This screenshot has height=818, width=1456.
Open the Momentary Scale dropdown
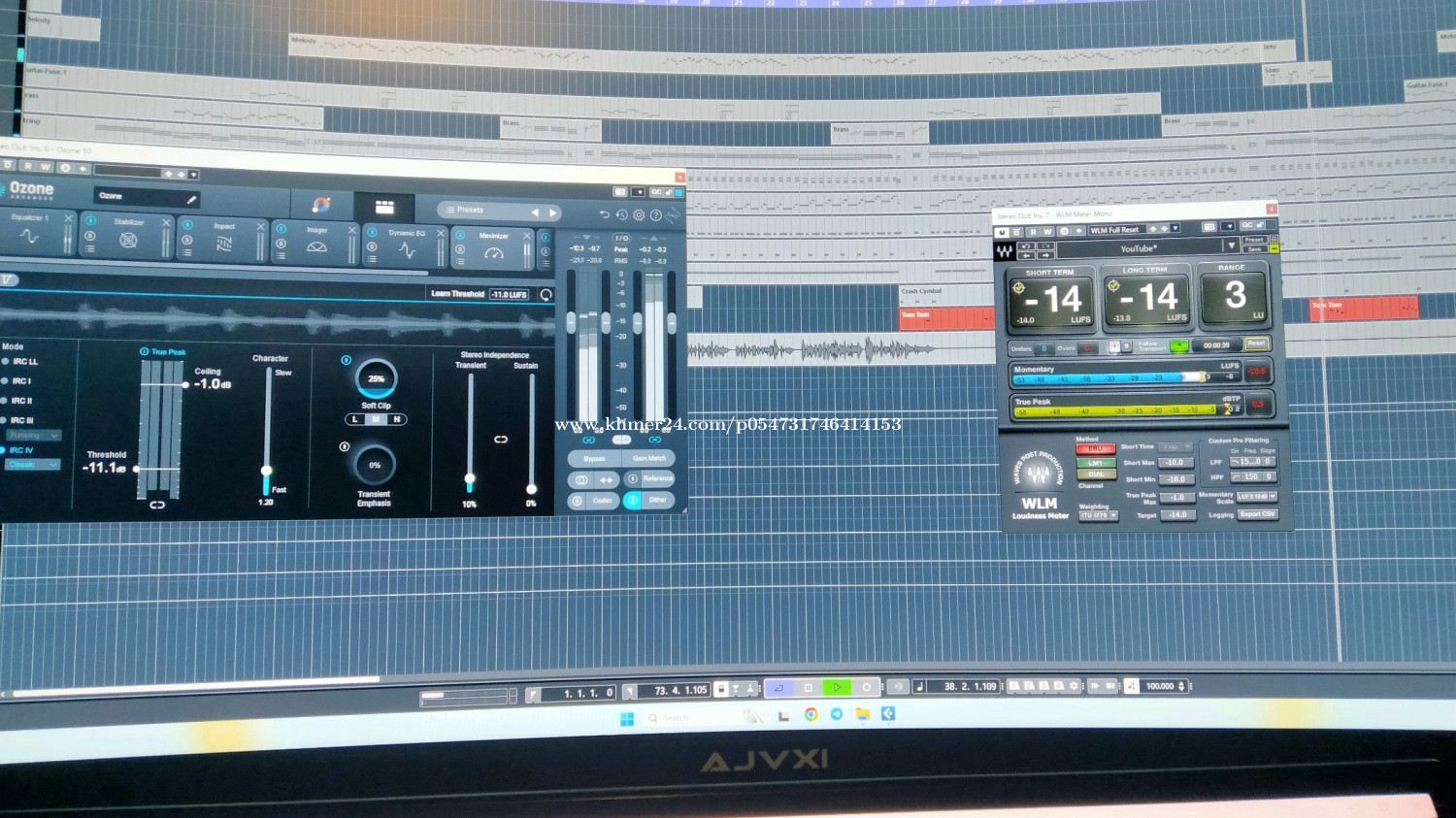click(1257, 497)
